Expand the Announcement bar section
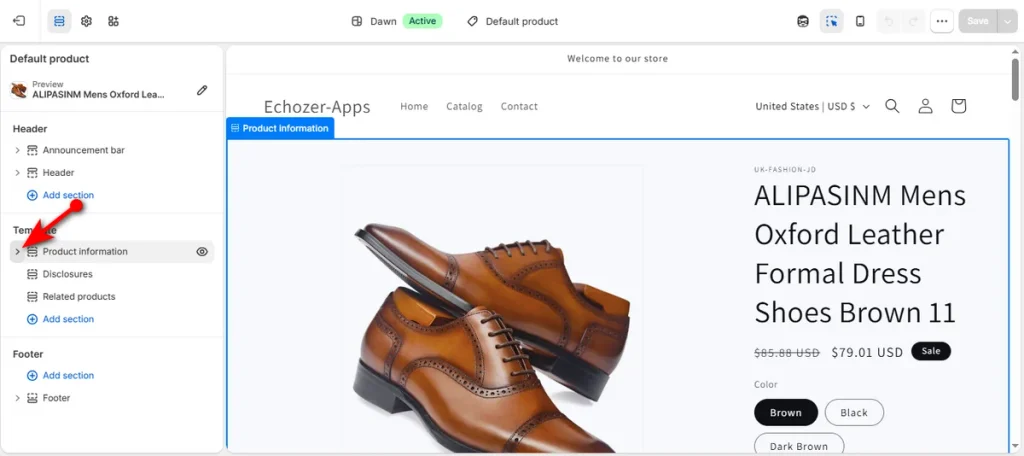The image size is (1024, 456). pos(18,150)
